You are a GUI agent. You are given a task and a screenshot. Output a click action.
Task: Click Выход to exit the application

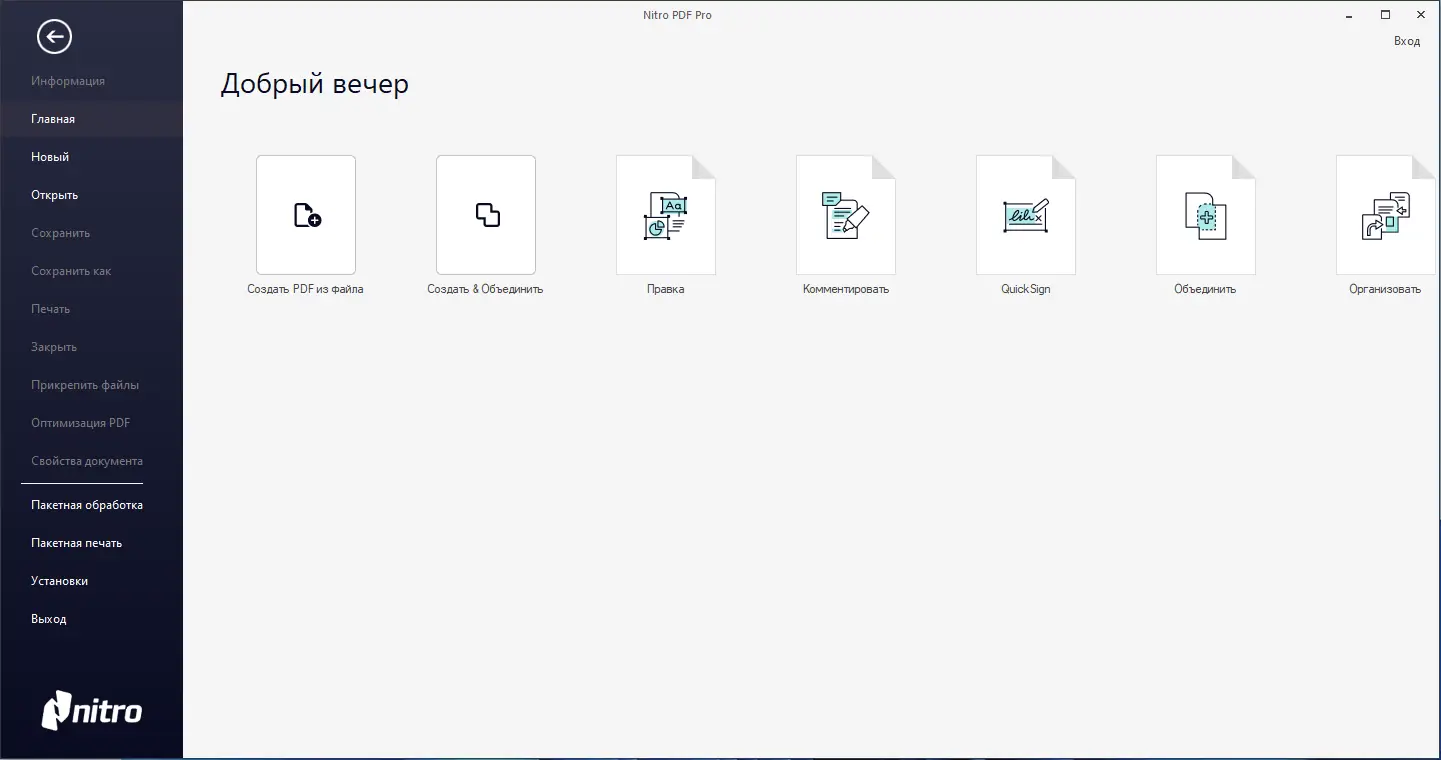click(x=49, y=618)
